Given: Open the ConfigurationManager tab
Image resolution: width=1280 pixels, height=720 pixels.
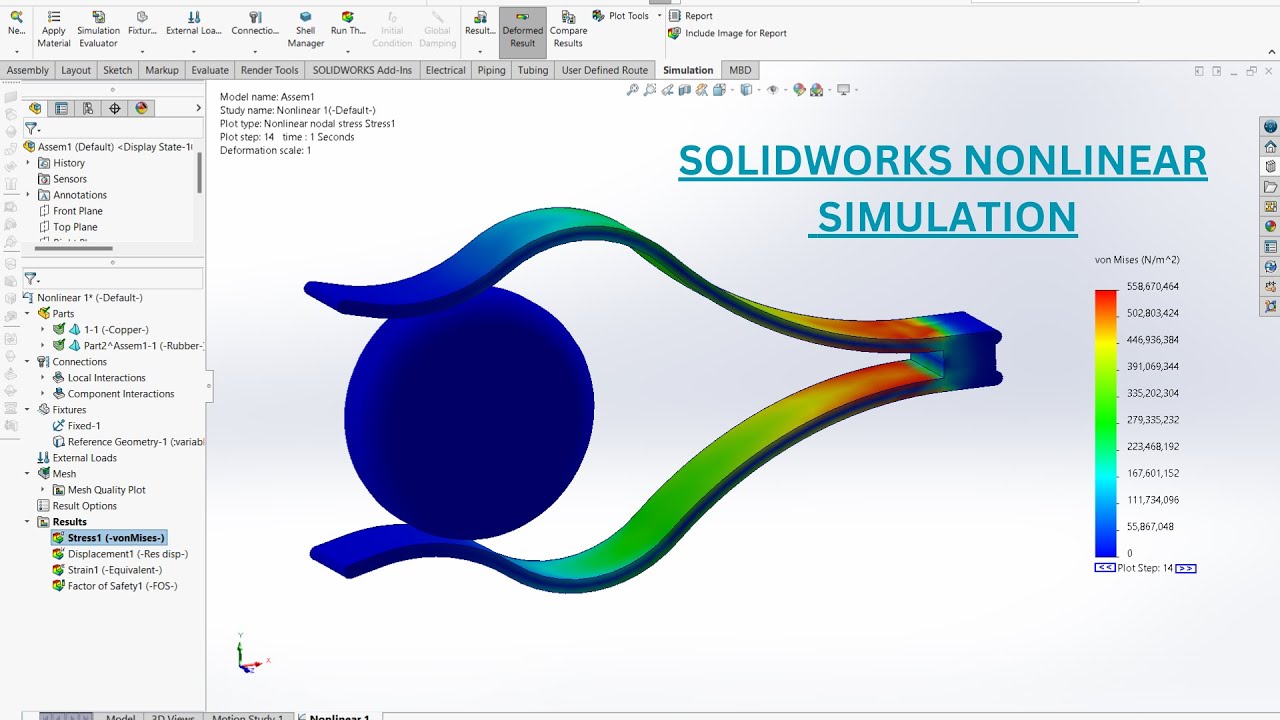Looking at the screenshot, I should [88, 108].
